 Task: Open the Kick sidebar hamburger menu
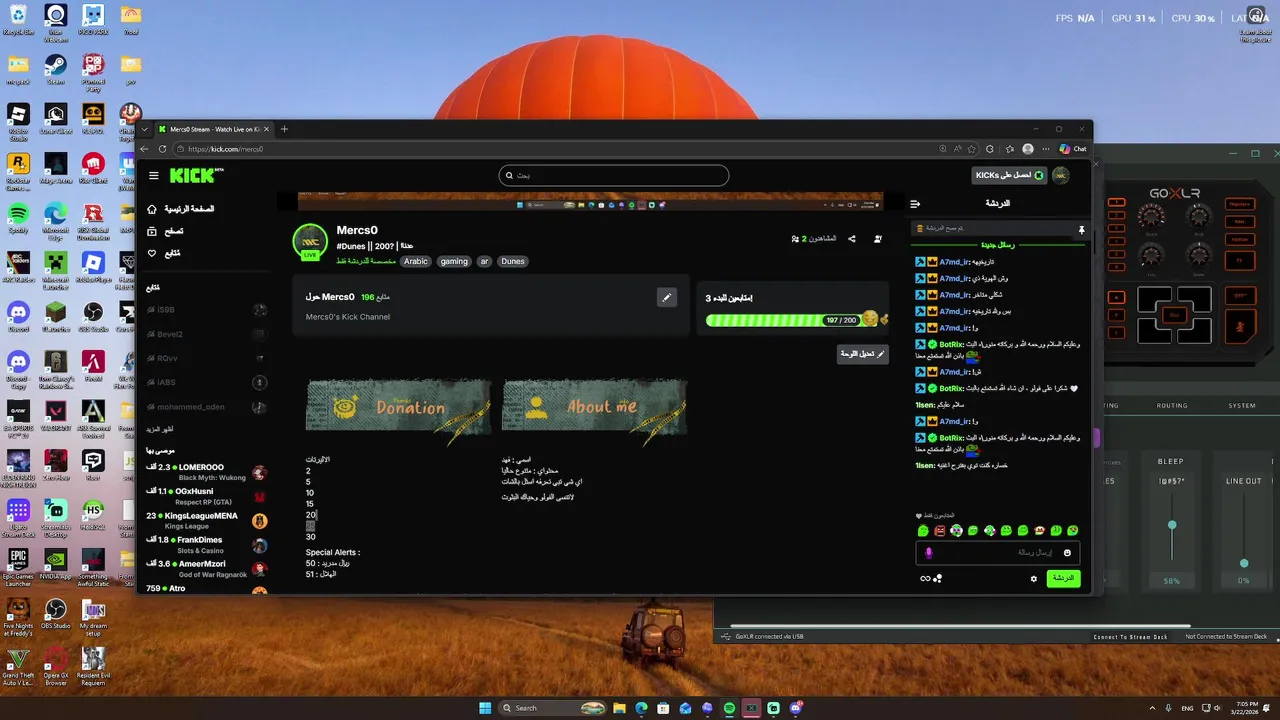pos(154,176)
